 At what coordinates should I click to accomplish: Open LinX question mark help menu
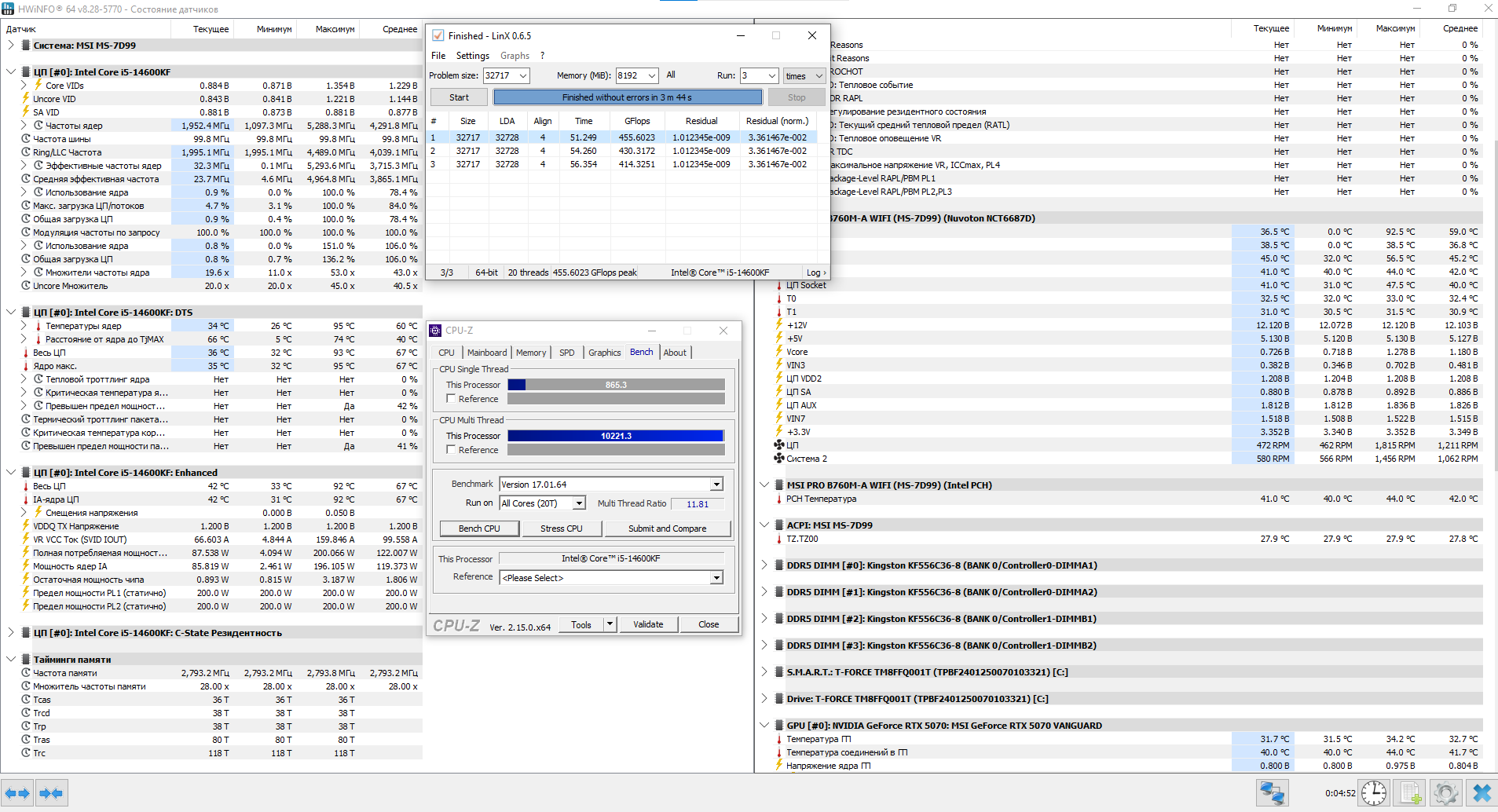click(x=542, y=56)
